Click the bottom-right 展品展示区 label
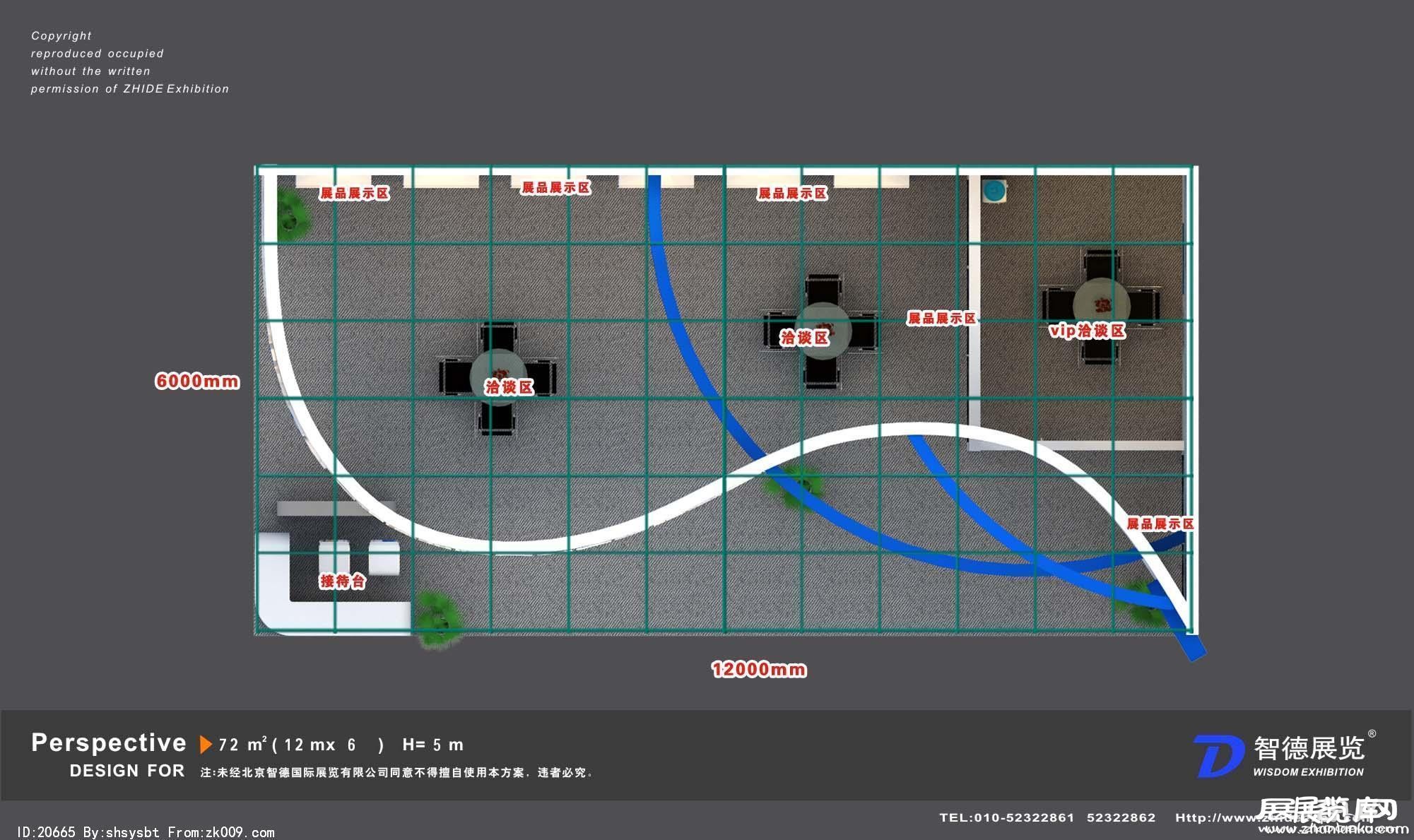 1160,523
